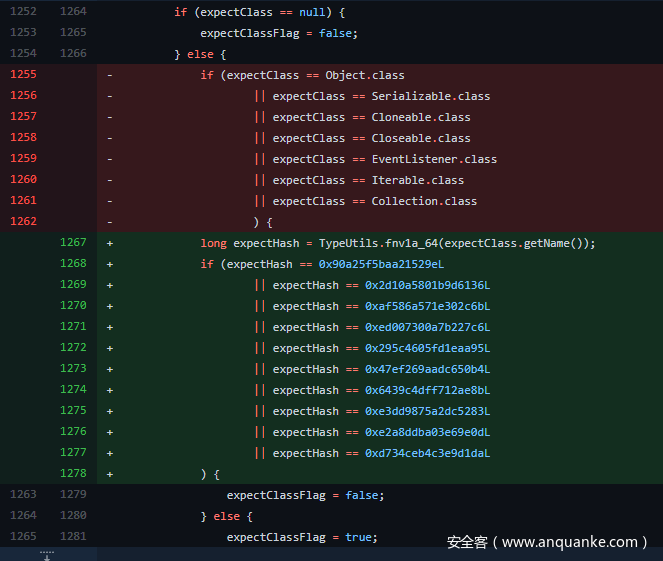The image size is (663, 561).
Task: Click the anquanke.com watermark link
Action: 547,542
